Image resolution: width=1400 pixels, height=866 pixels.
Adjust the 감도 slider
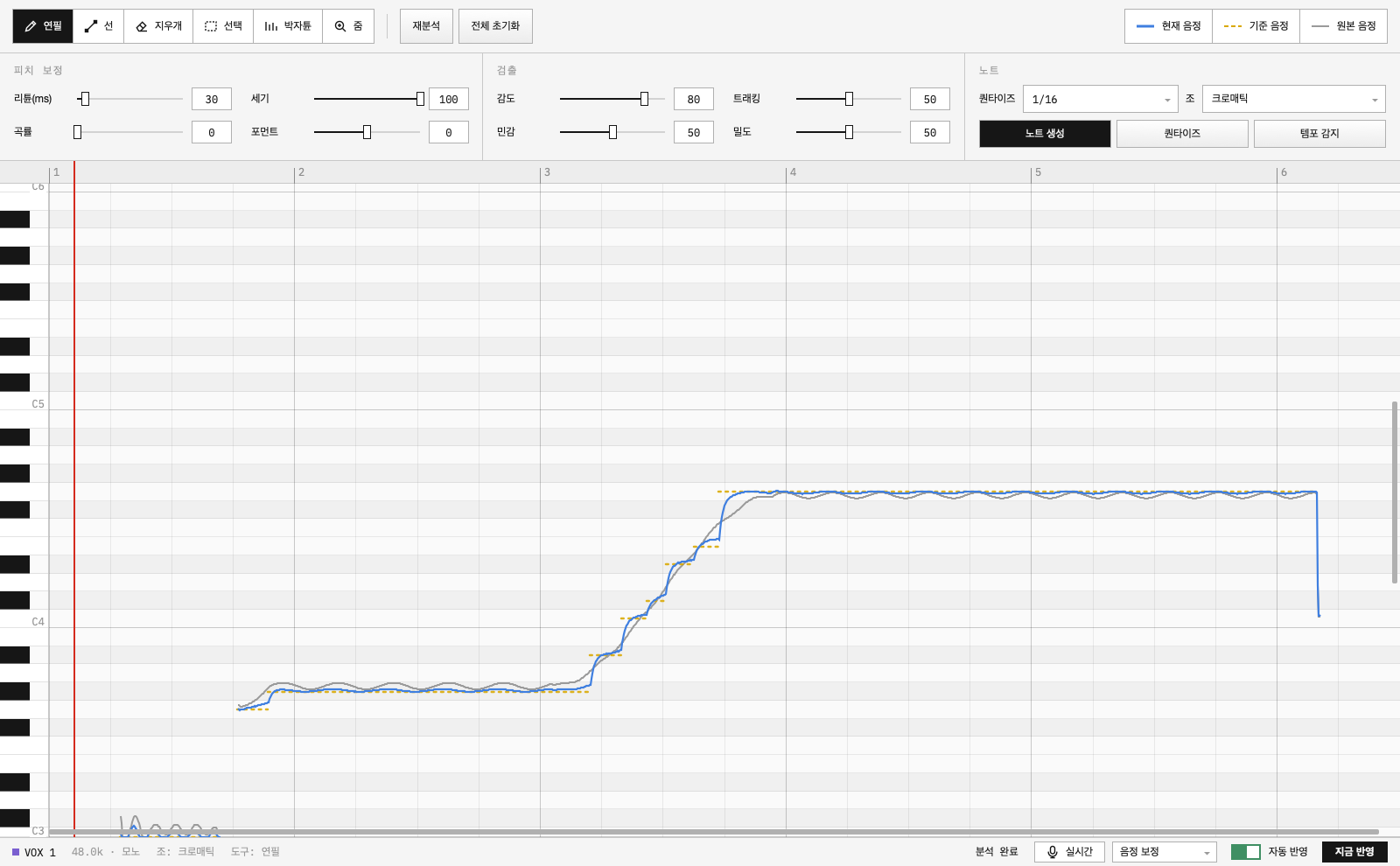pyautogui.click(x=612, y=99)
